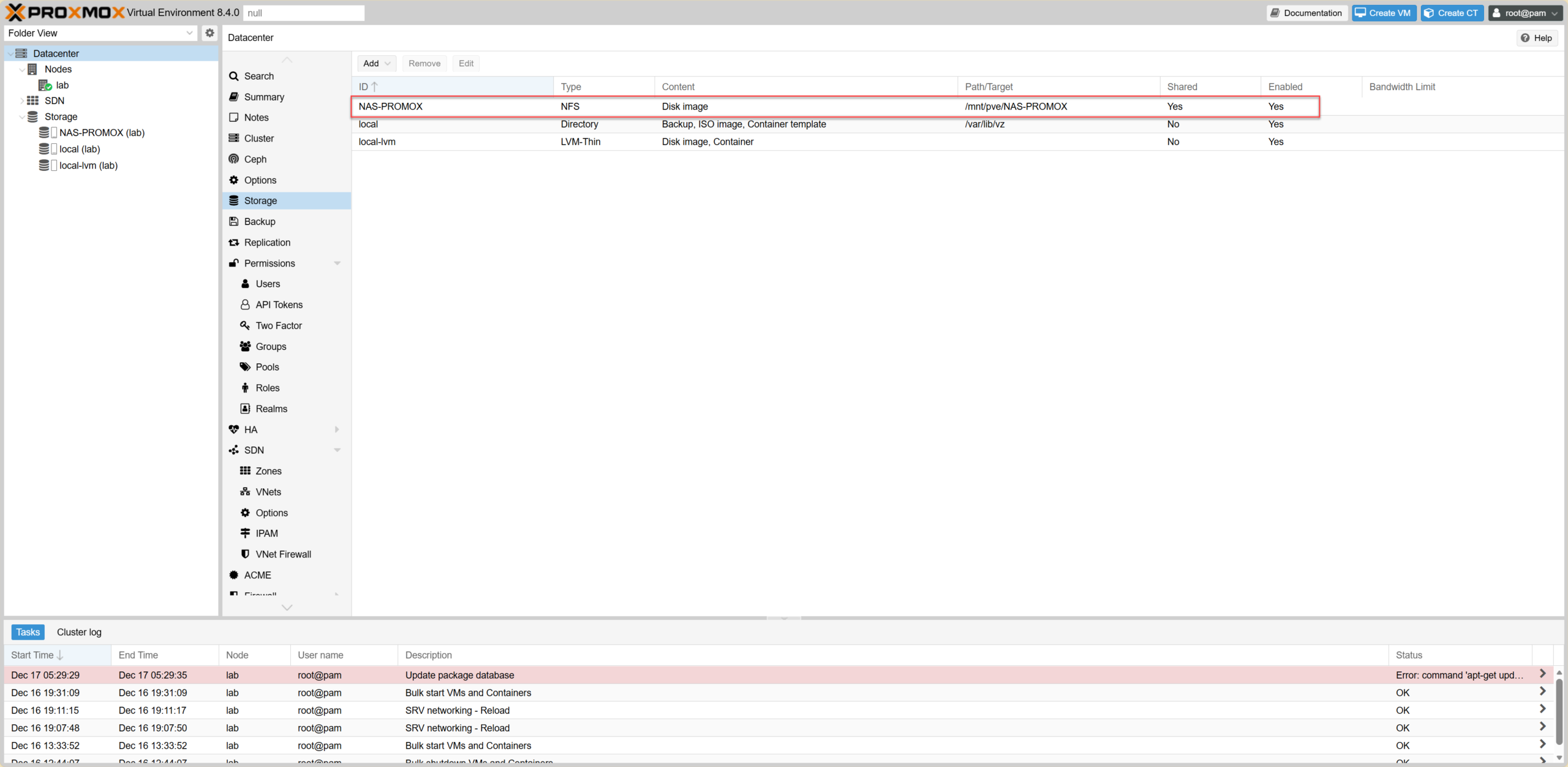Select the Tasks tab
1568x767 pixels.
click(28, 632)
